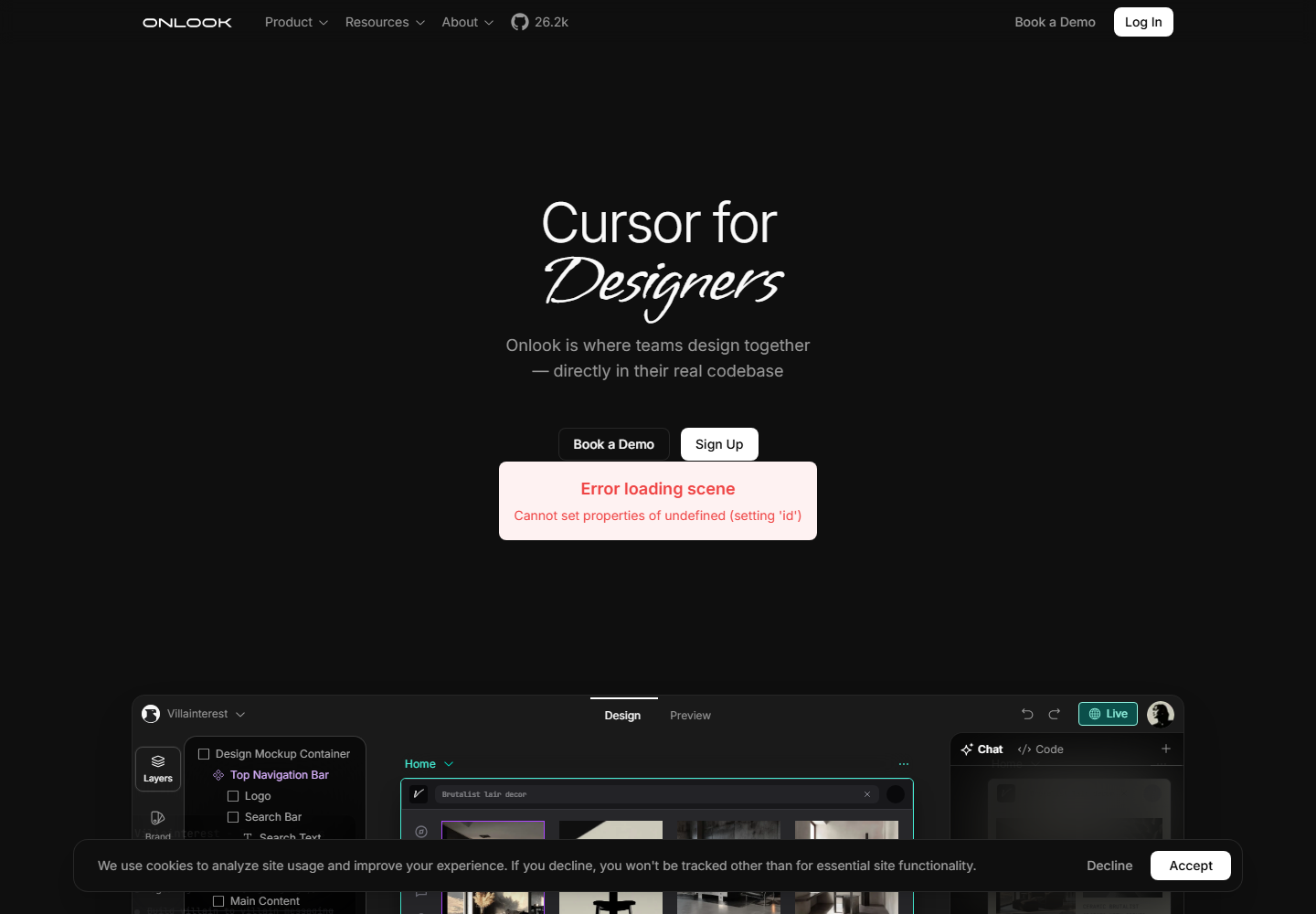Expand the About menu
The height and width of the screenshot is (914, 1316).
(x=467, y=22)
